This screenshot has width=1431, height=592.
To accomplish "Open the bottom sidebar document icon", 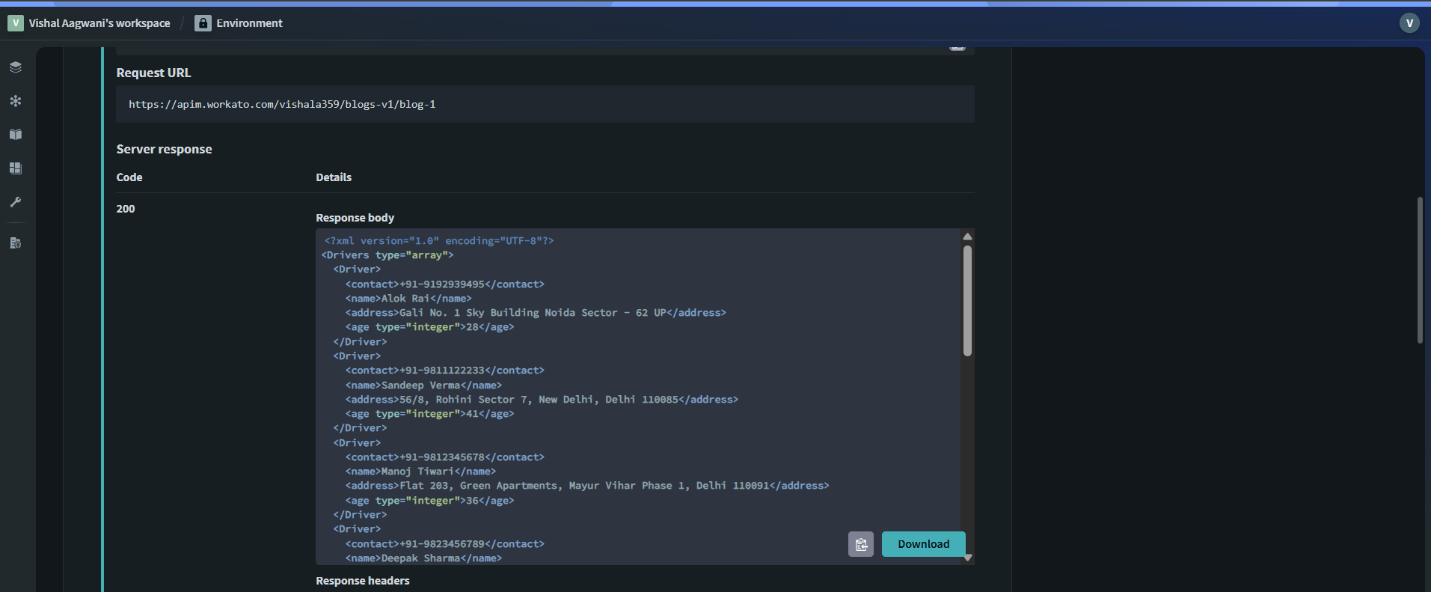I will click(x=15, y=243).
